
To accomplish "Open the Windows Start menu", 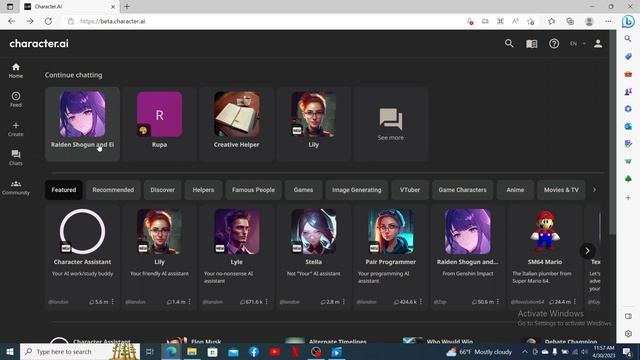I will (x=10, y=352).
